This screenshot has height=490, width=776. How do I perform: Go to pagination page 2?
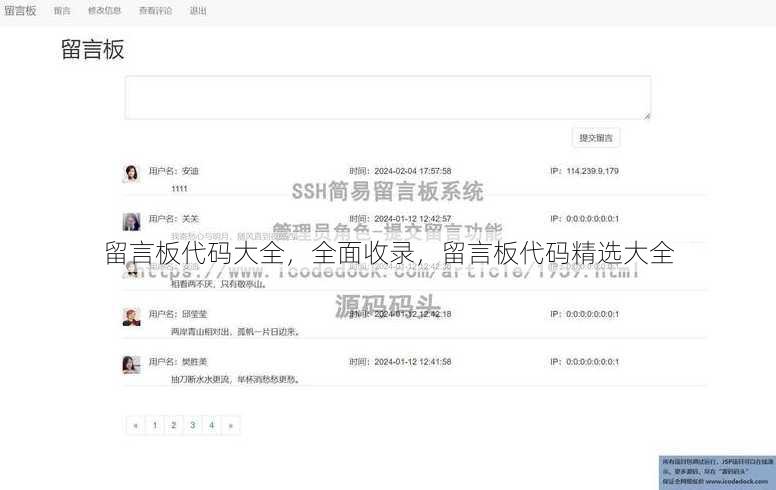174,425
